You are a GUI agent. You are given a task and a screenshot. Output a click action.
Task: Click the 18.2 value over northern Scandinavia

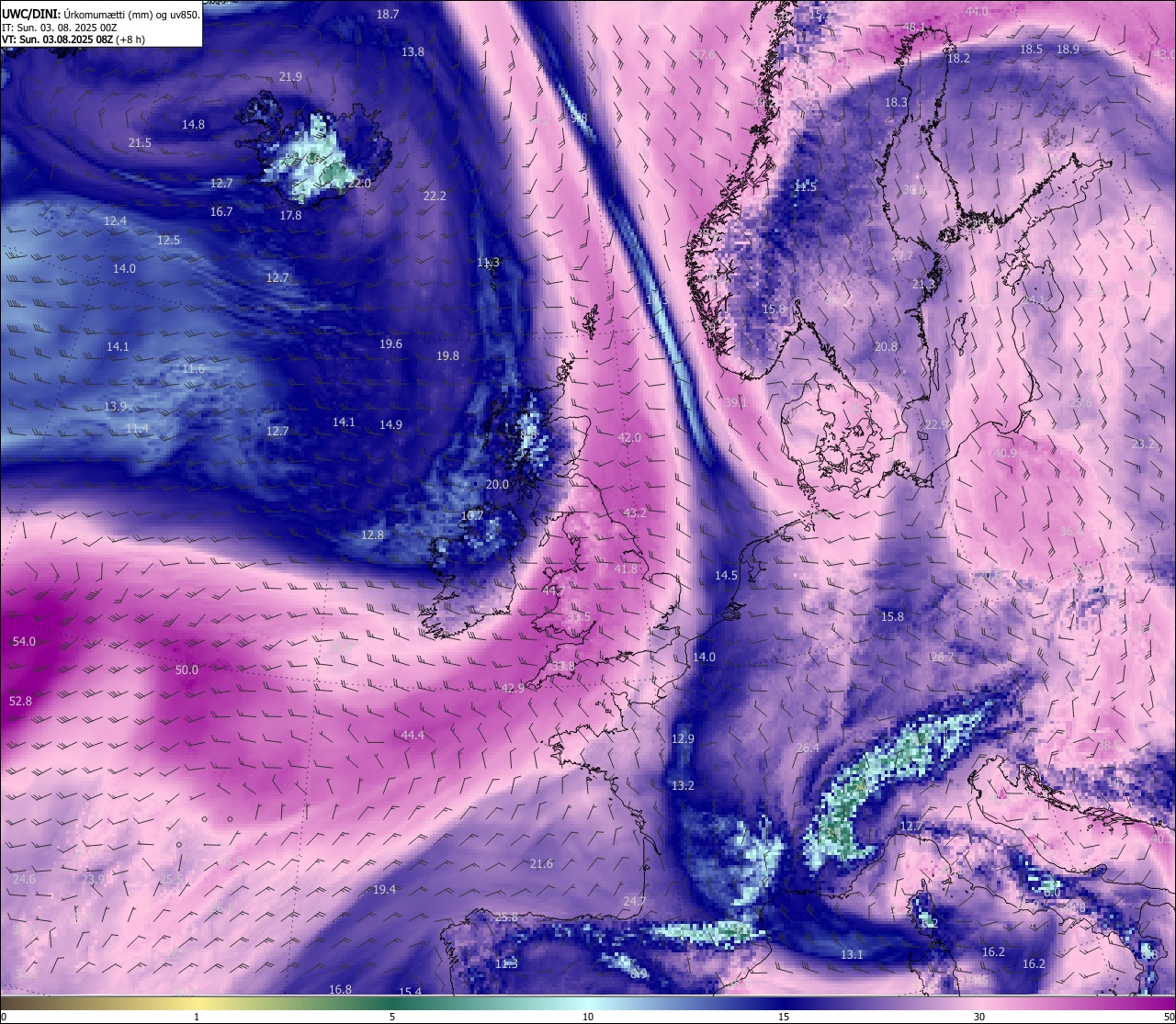click(x=958, y=58)
